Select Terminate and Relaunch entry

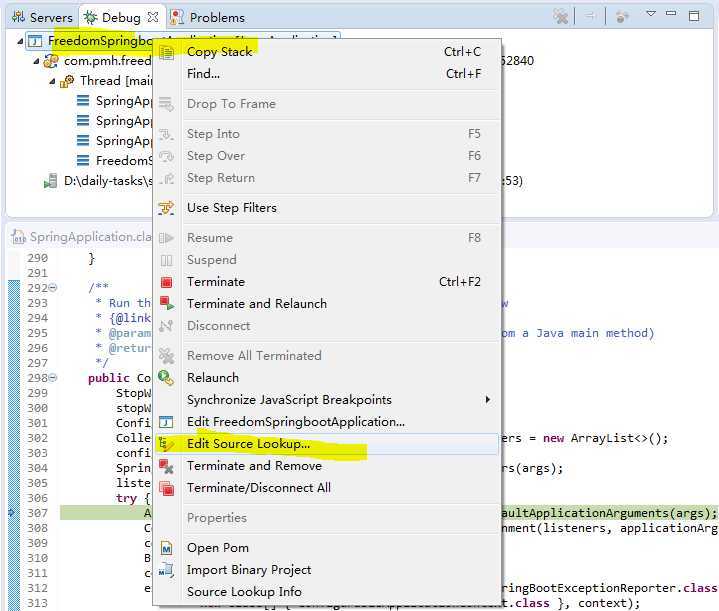(x=327, y=304)
